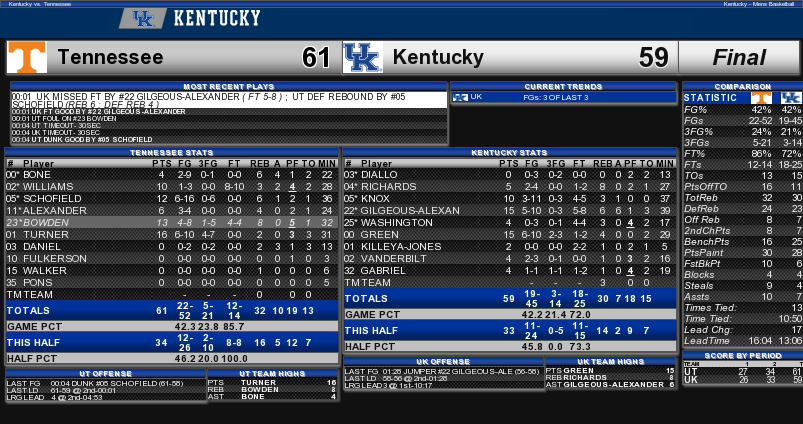
Task: Click the Kentucky logo in Comparison header
Action: coord(791,97)
